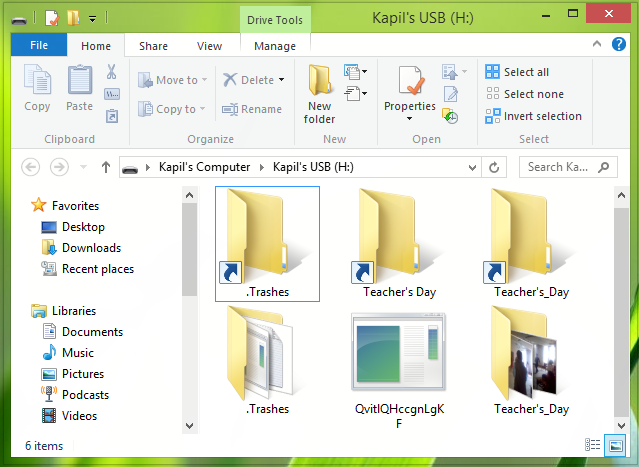Click the History icon in Open group
This screenshot has height=467, width=639.
(450, 116)
